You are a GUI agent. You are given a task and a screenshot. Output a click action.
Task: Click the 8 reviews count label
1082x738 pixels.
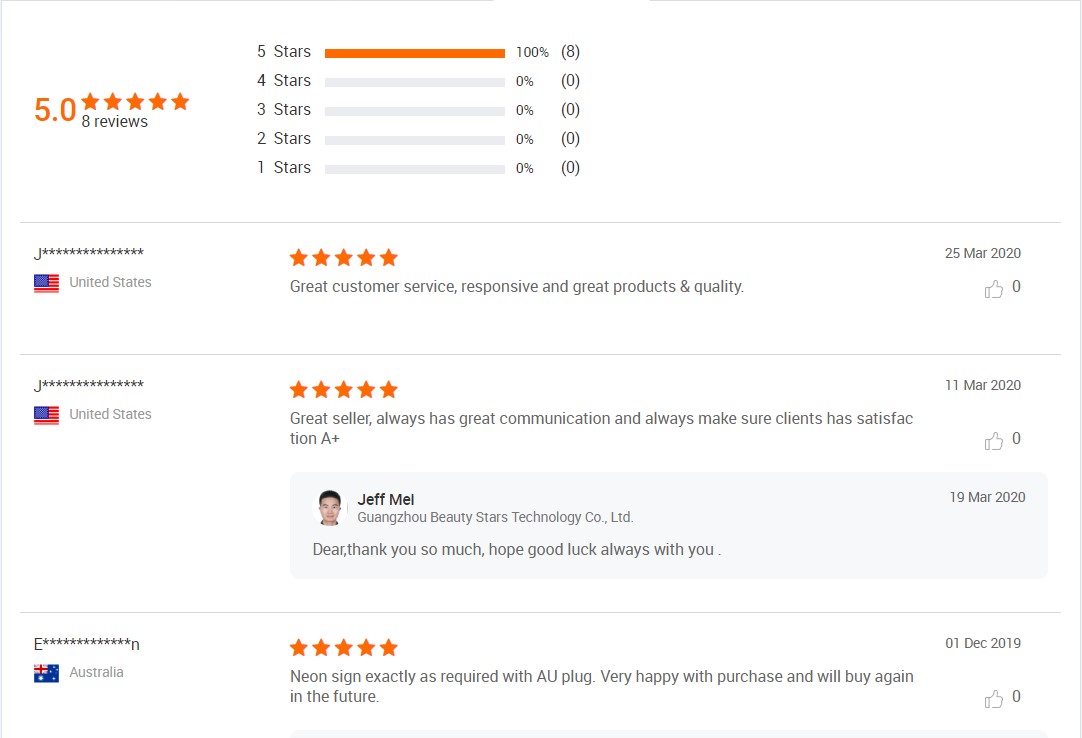click(114, 122)
